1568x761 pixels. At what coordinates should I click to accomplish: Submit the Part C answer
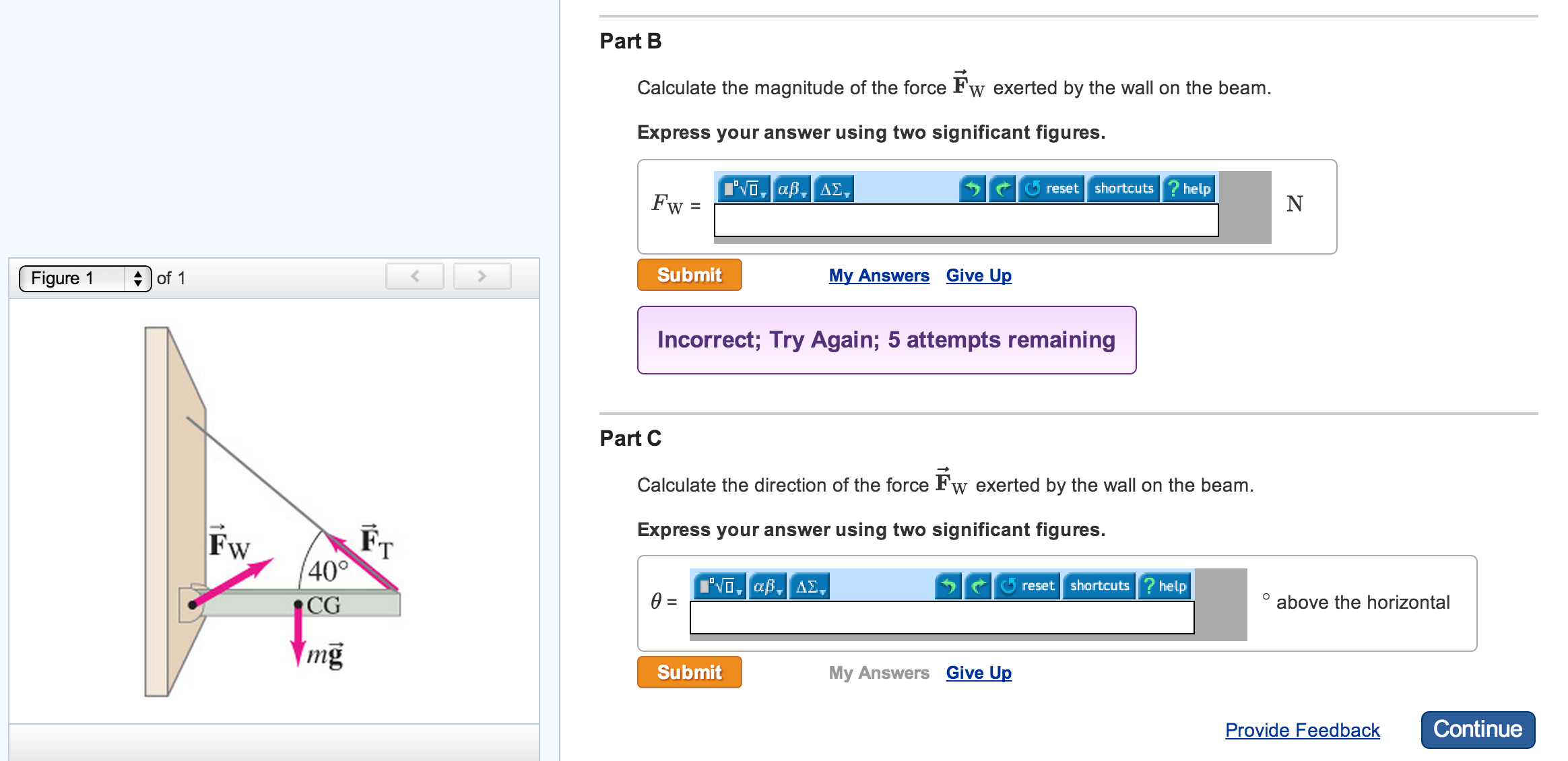(x=689, y=671)
